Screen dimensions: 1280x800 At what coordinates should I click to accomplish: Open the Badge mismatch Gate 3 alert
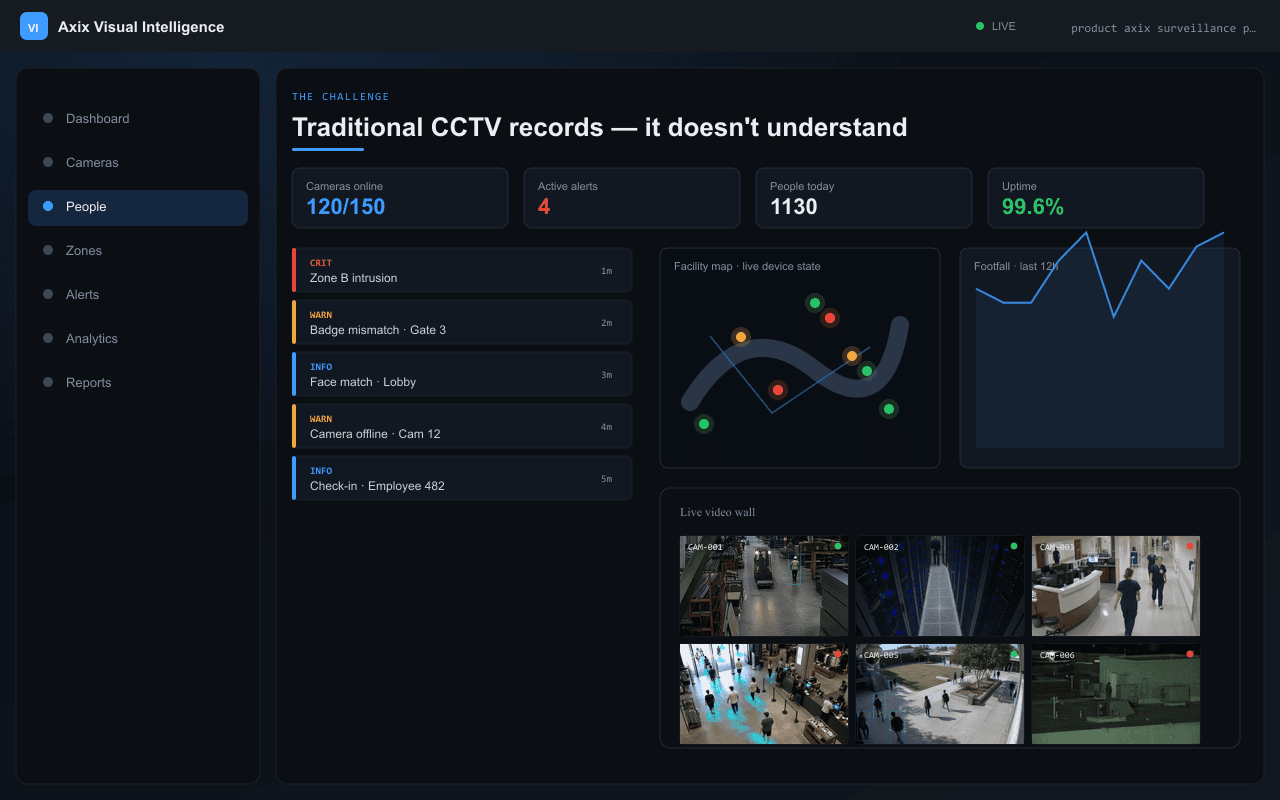point(462,322)
